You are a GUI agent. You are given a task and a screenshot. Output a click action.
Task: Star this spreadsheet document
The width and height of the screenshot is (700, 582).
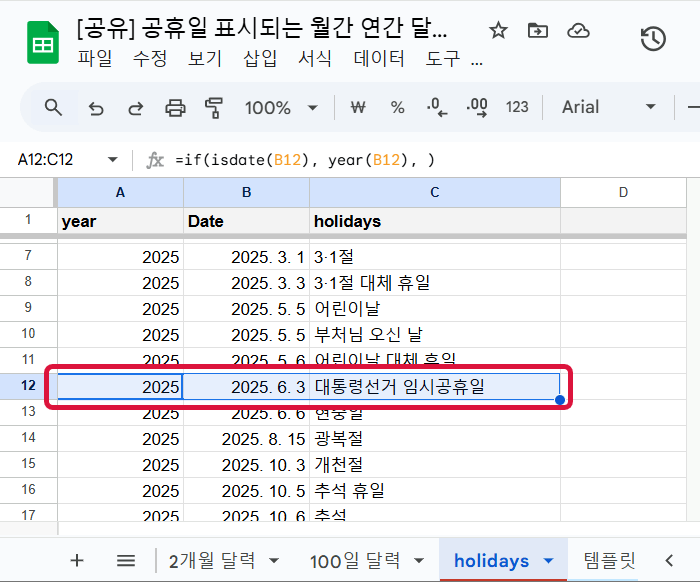click(498, 30)
